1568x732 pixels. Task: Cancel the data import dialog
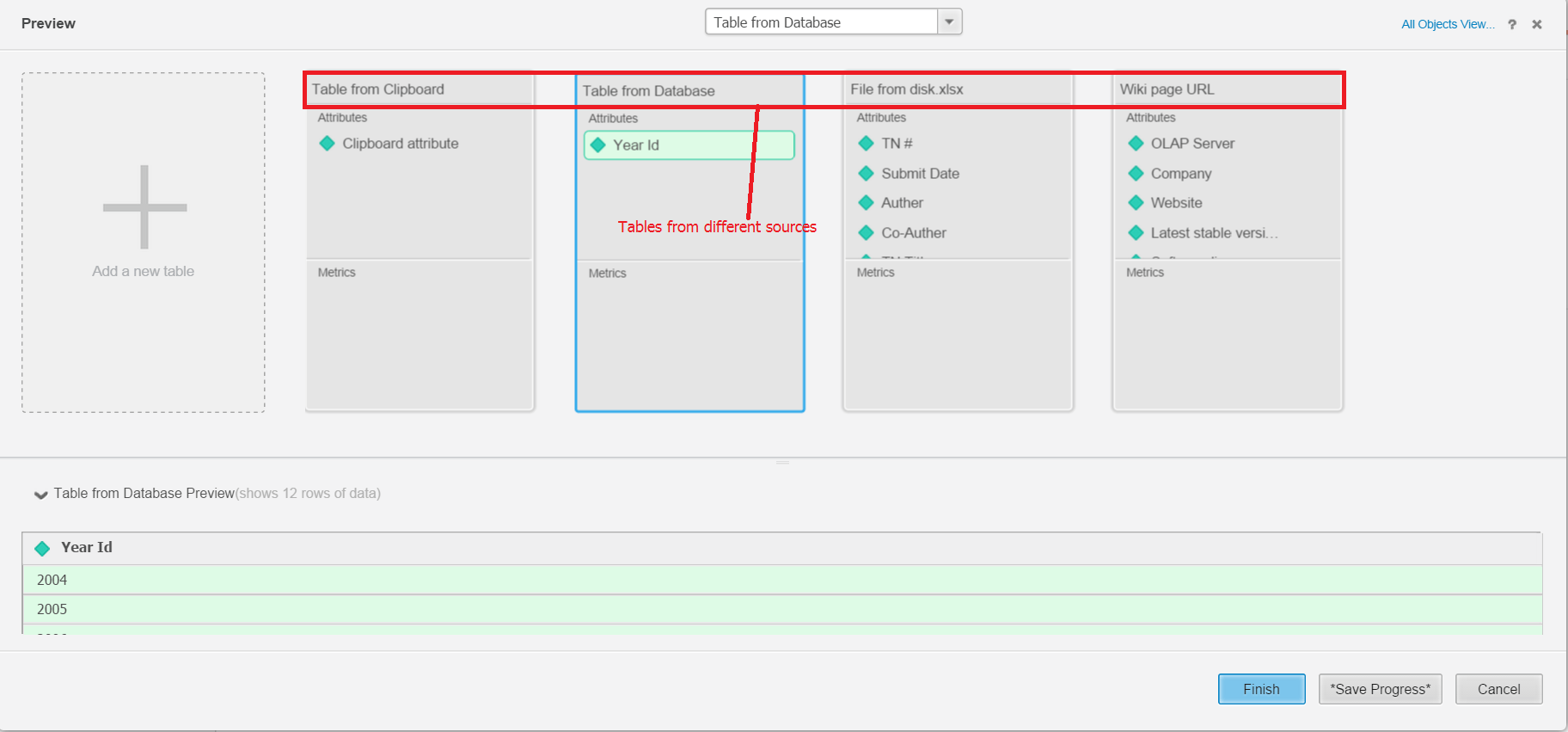point(1498,689)
